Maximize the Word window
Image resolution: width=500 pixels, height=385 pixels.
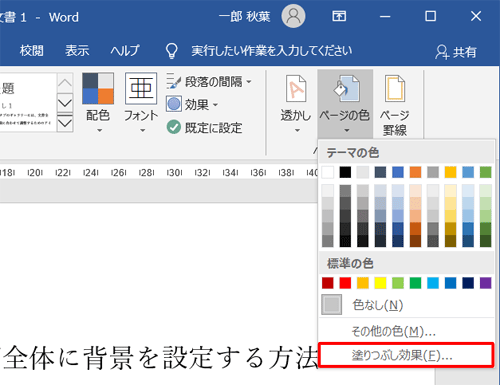tap(430, 16)
